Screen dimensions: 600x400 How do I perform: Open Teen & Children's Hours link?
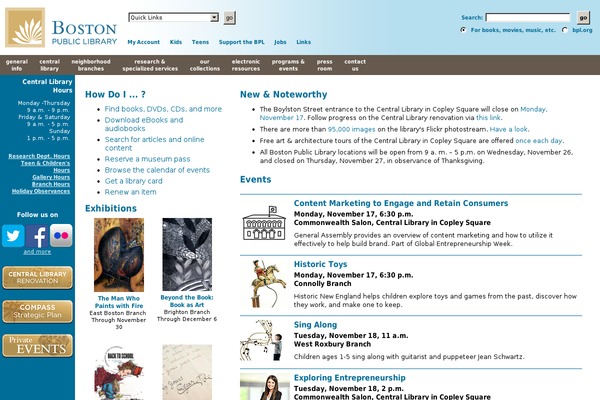click(x=45, y=167)
